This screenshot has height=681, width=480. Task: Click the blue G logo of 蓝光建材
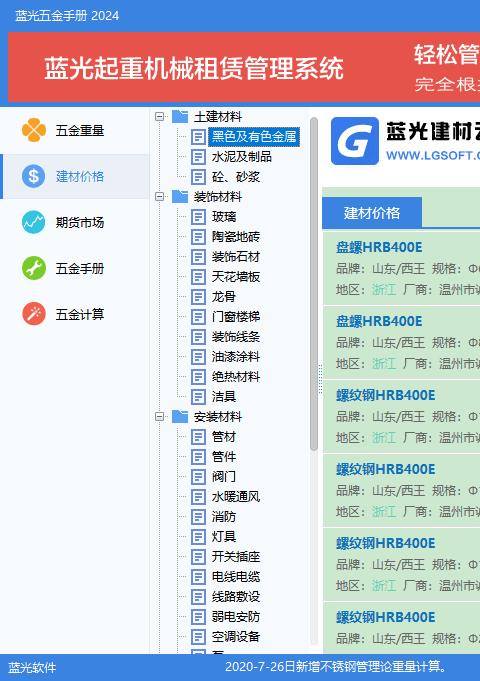point(355,141)
